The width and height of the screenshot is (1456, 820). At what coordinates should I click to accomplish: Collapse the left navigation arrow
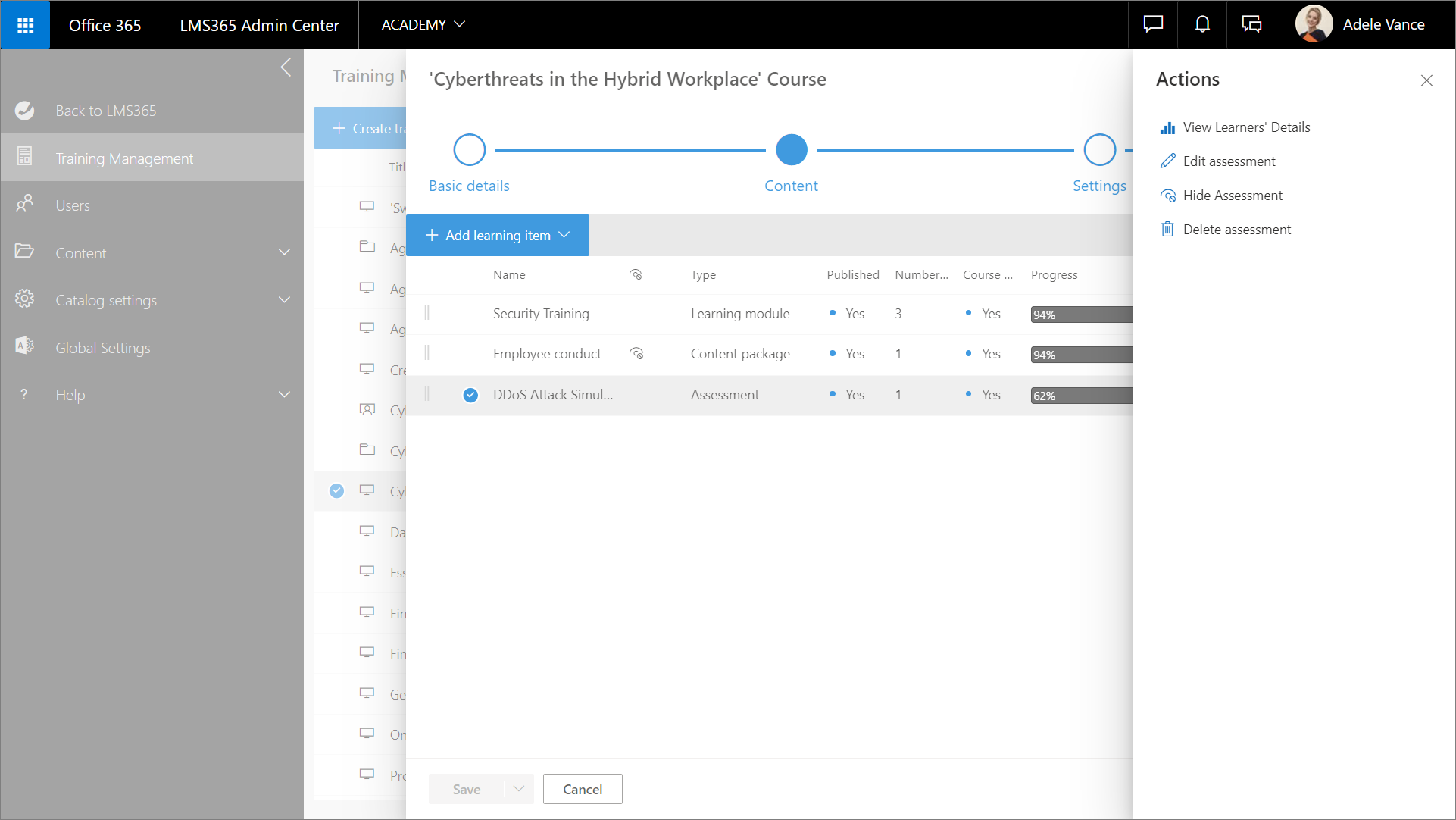(286, 67)
